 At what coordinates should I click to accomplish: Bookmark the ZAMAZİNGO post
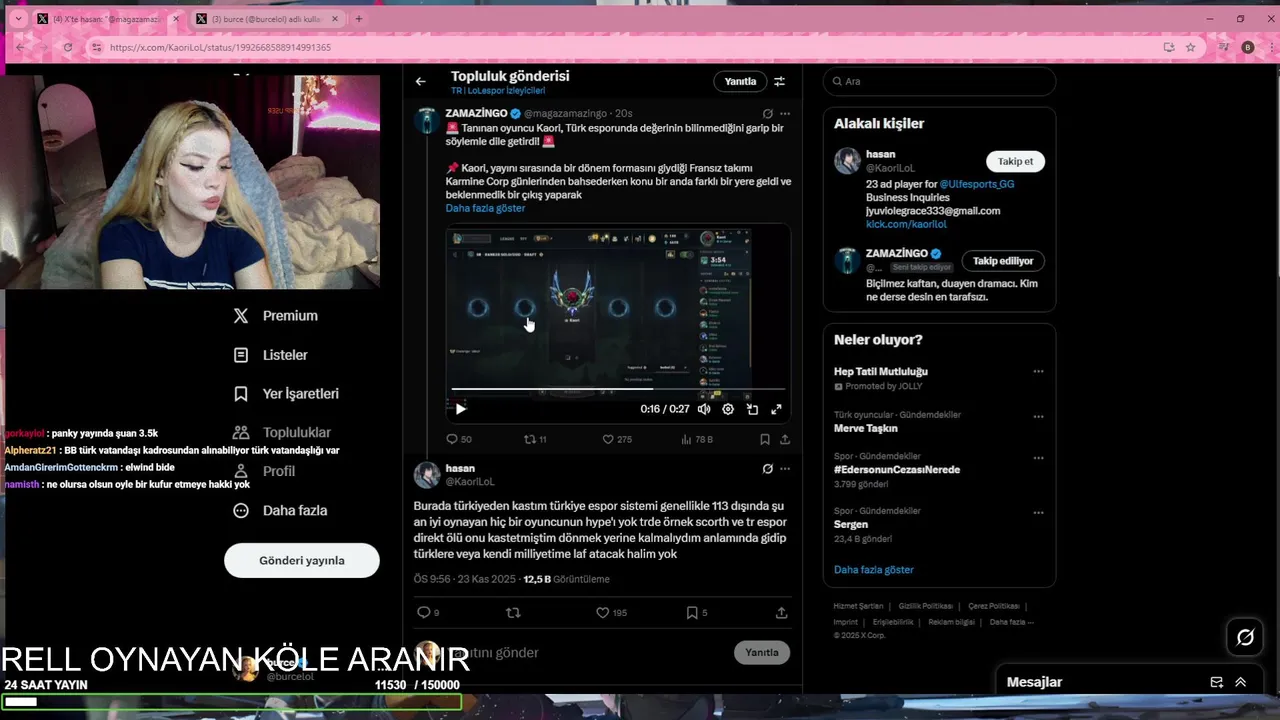pos(765,439)
